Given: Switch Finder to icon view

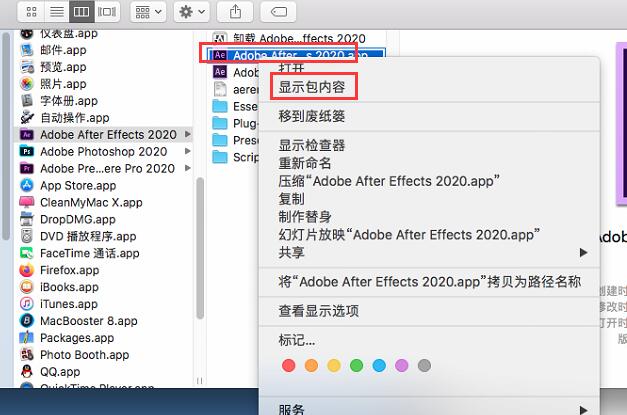Looking at the screenshot, I should pyautogui.click(x=31, y=12).
